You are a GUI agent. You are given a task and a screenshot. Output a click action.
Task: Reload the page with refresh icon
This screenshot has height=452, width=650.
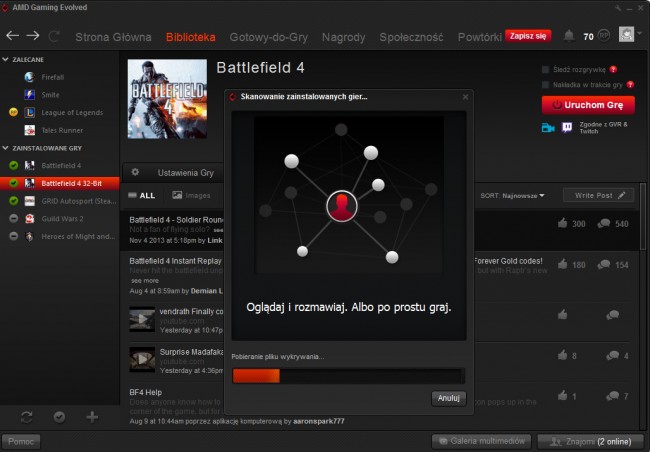coord(54,36)
